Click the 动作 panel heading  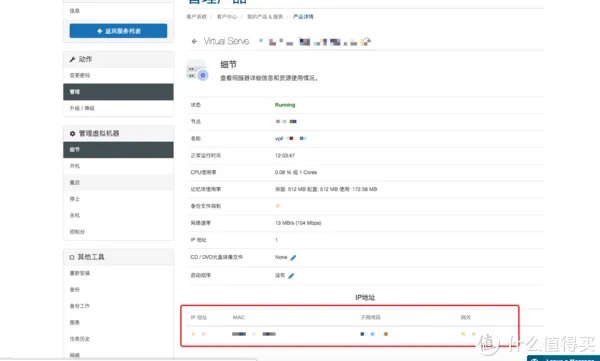tap(85, 59)
